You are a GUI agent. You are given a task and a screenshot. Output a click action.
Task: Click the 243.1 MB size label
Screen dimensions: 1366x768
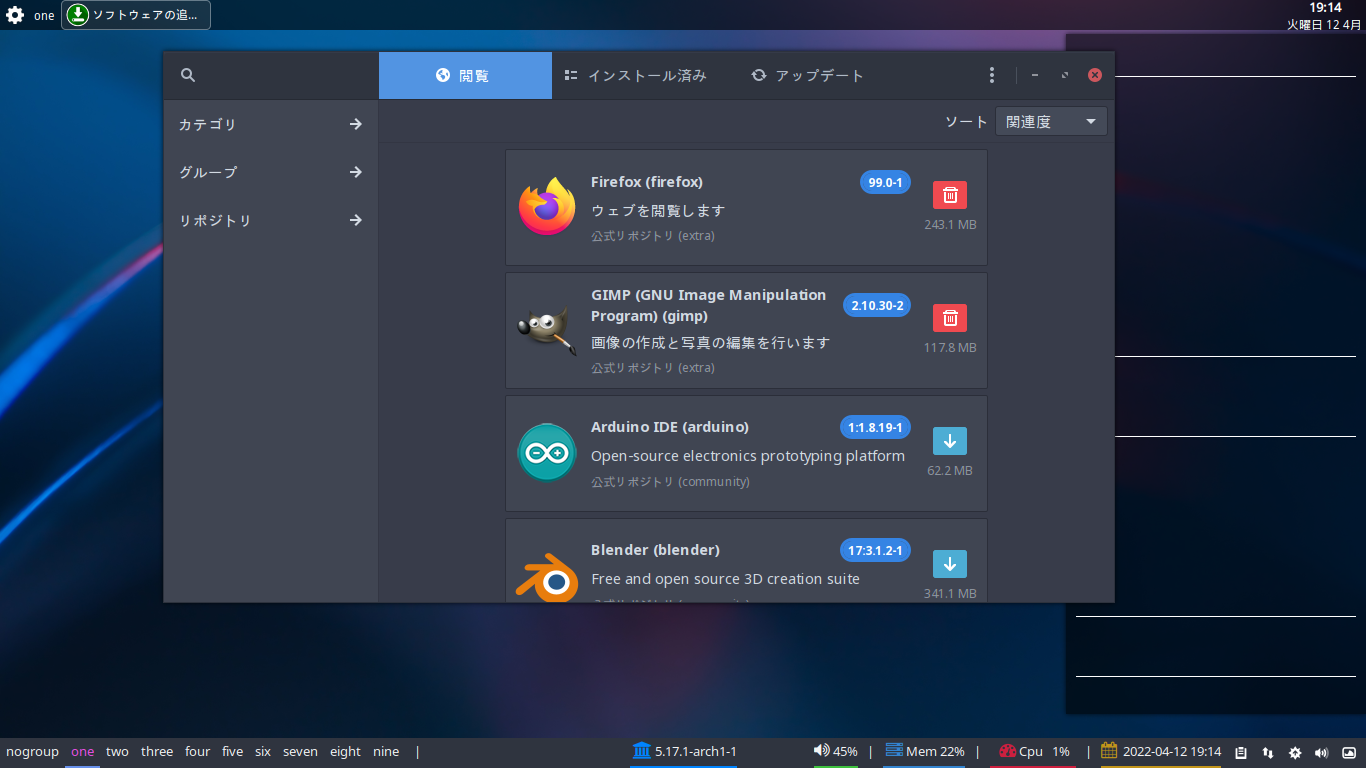950,225
